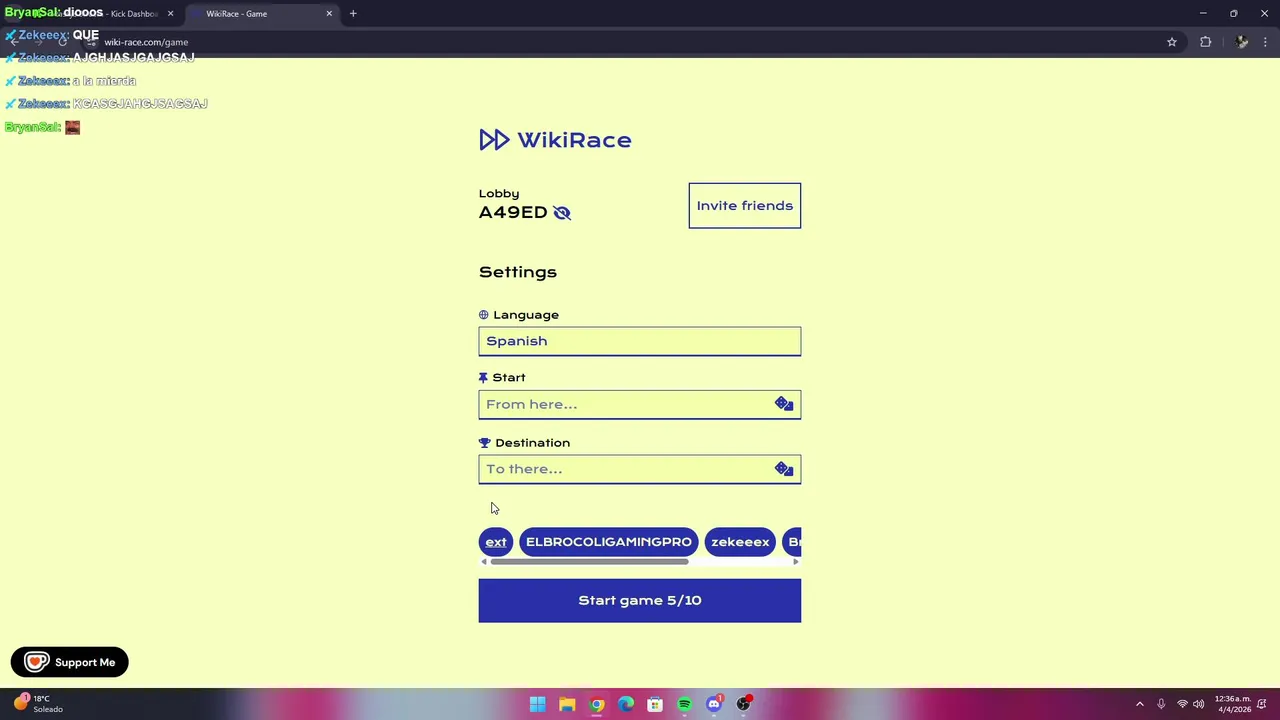Click the player list horizontal scrollbar
The image size is (1280, 720).
(589, 562)
